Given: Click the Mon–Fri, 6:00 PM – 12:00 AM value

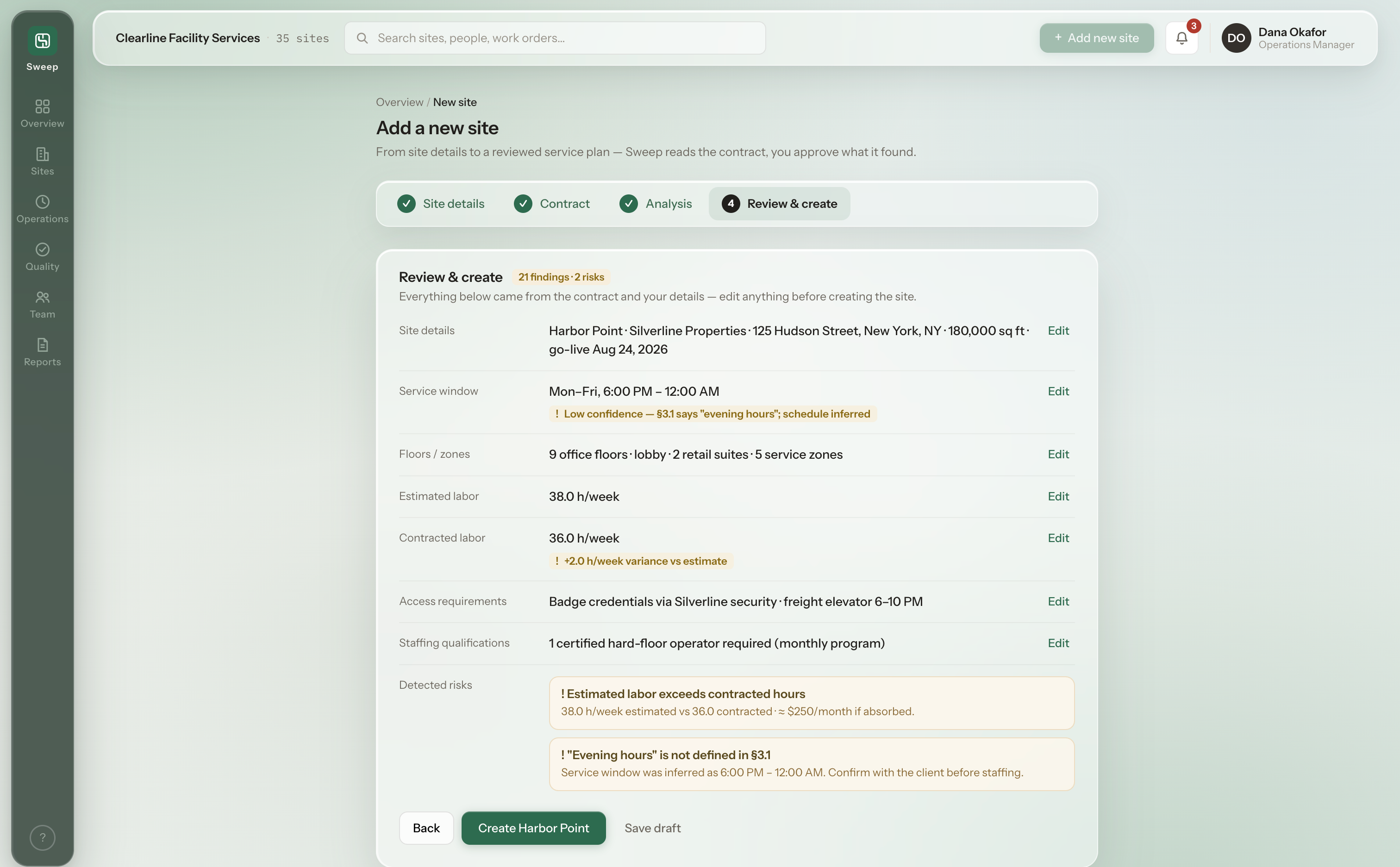Looking at the screenshot, I should [634, 391].
